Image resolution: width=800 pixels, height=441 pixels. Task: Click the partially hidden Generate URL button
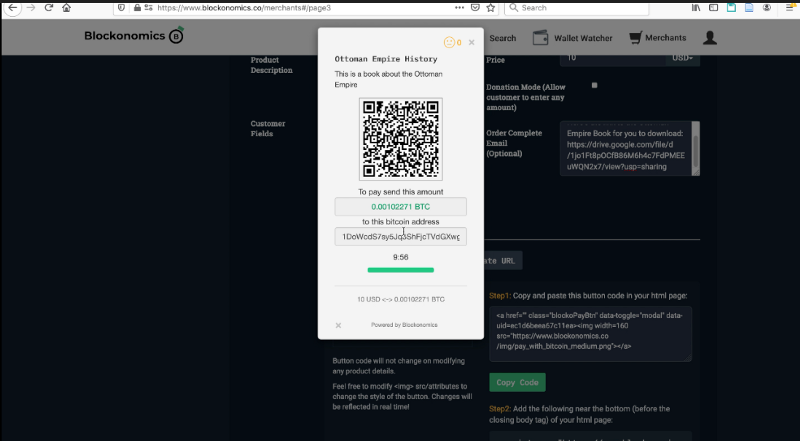pos(503,261)
